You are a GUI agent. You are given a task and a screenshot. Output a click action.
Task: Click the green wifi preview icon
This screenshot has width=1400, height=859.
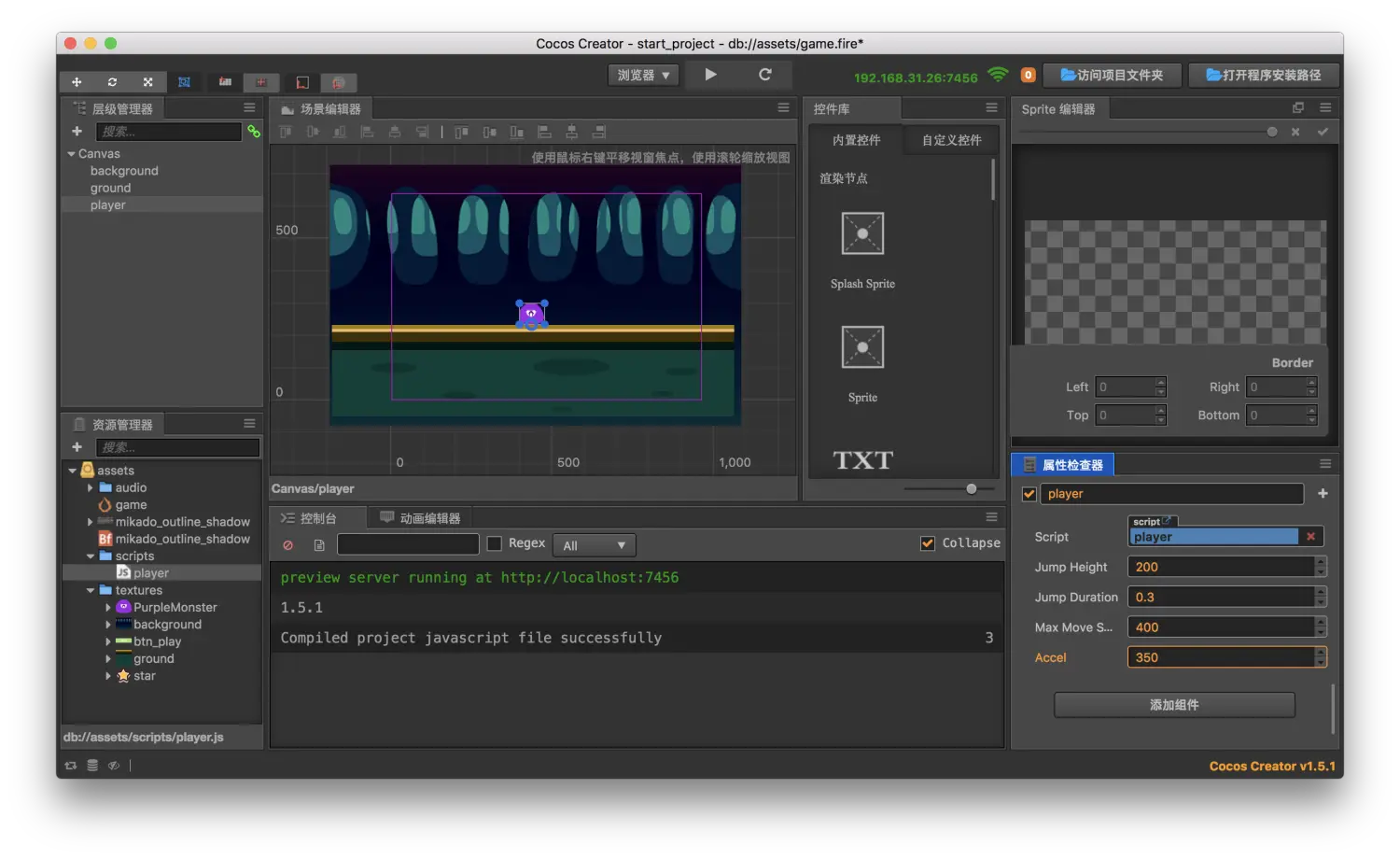pos(998,75)
